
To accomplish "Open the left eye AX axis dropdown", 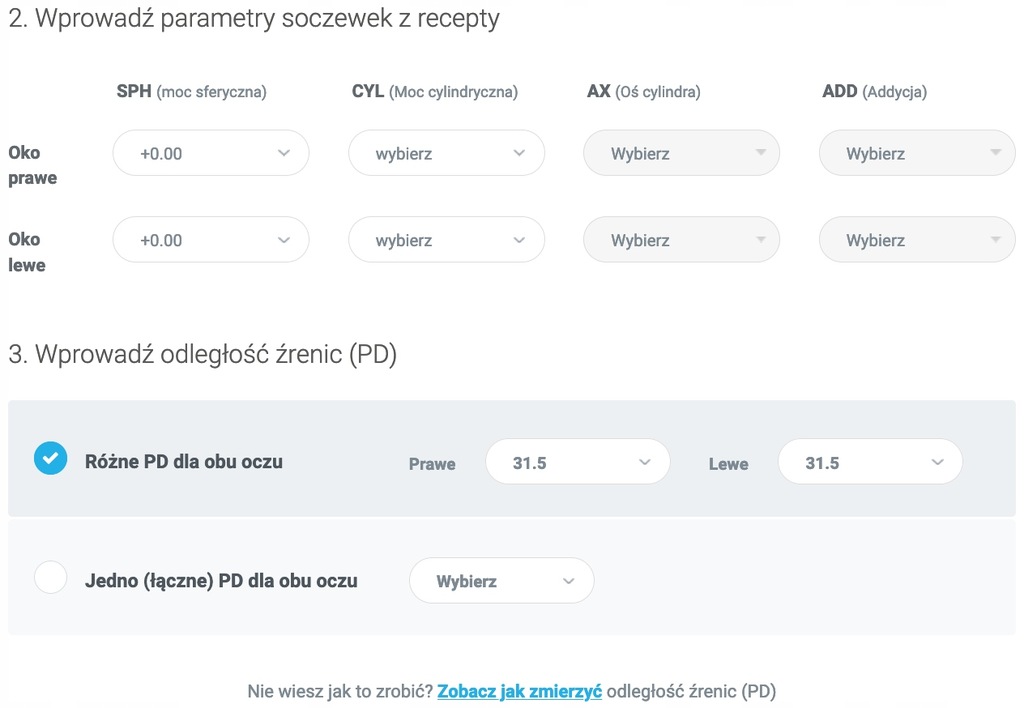I will [x=682, y=240].
